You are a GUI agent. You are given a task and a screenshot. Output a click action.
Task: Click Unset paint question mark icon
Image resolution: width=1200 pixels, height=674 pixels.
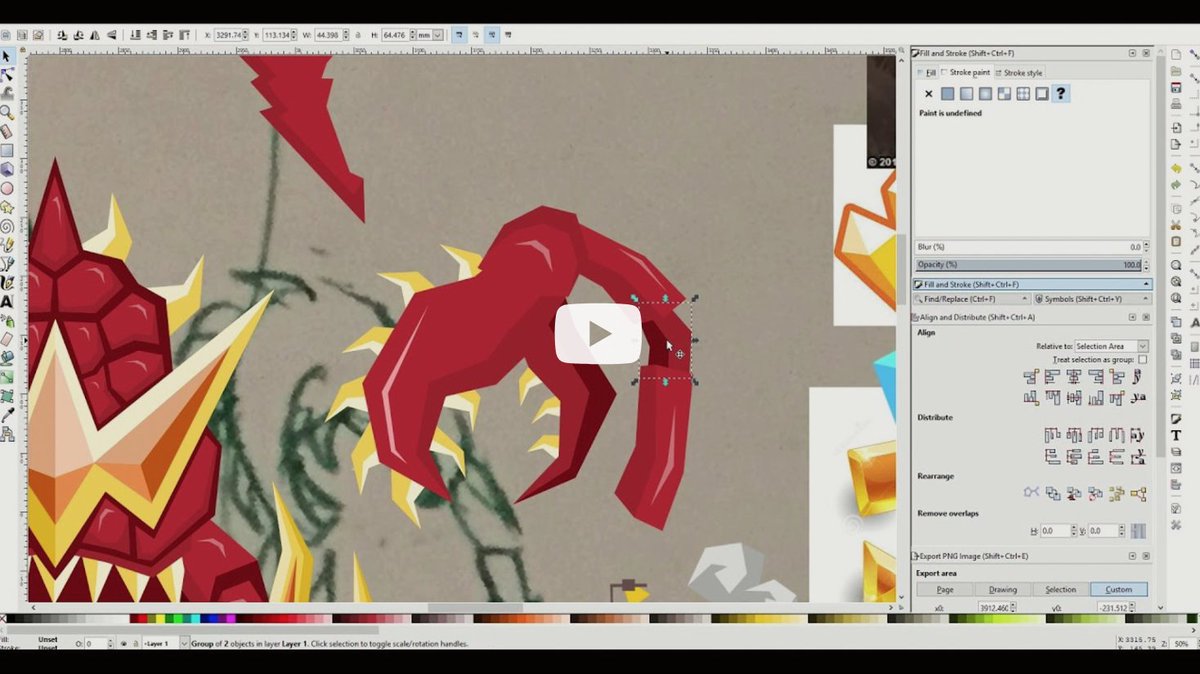point(1061,94)
